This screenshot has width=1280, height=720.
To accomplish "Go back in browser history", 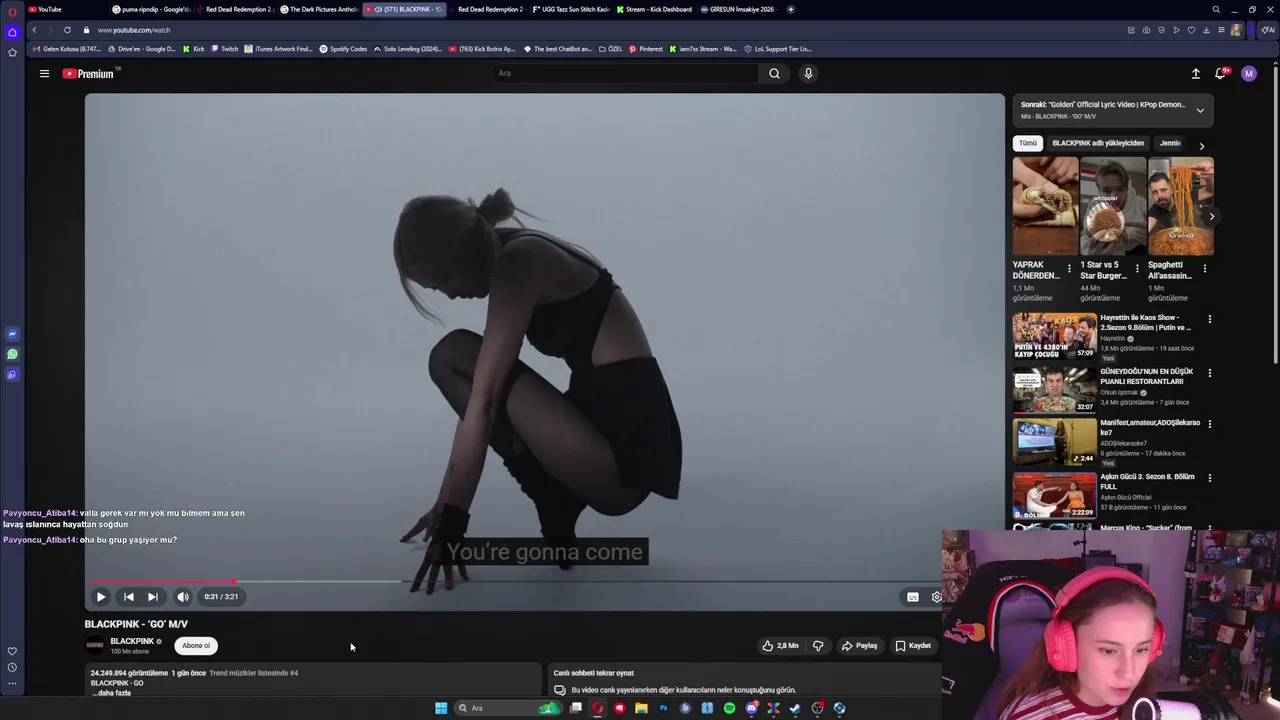I will [x=34, y=30].
